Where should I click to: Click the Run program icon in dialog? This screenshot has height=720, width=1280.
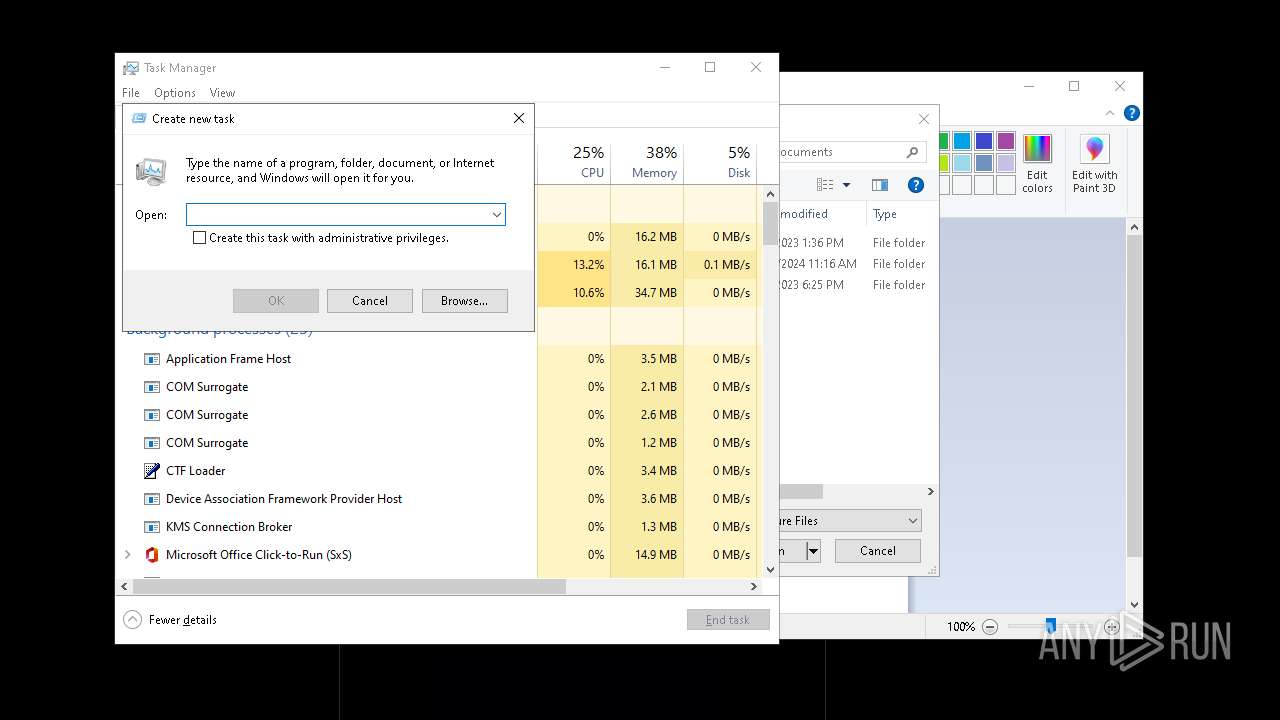[151, 172]
